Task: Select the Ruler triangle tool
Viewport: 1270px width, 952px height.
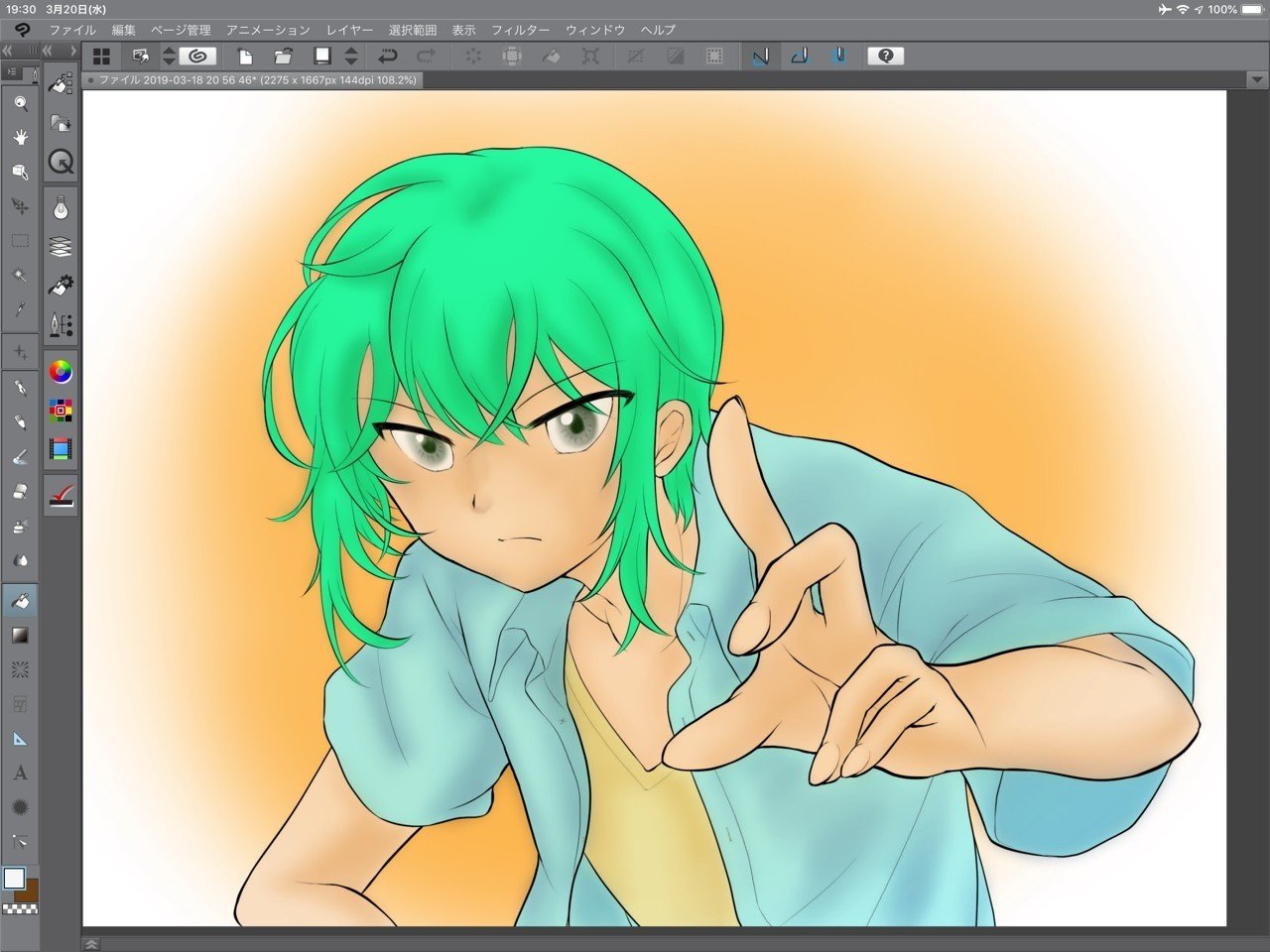Action: point(19,739)
